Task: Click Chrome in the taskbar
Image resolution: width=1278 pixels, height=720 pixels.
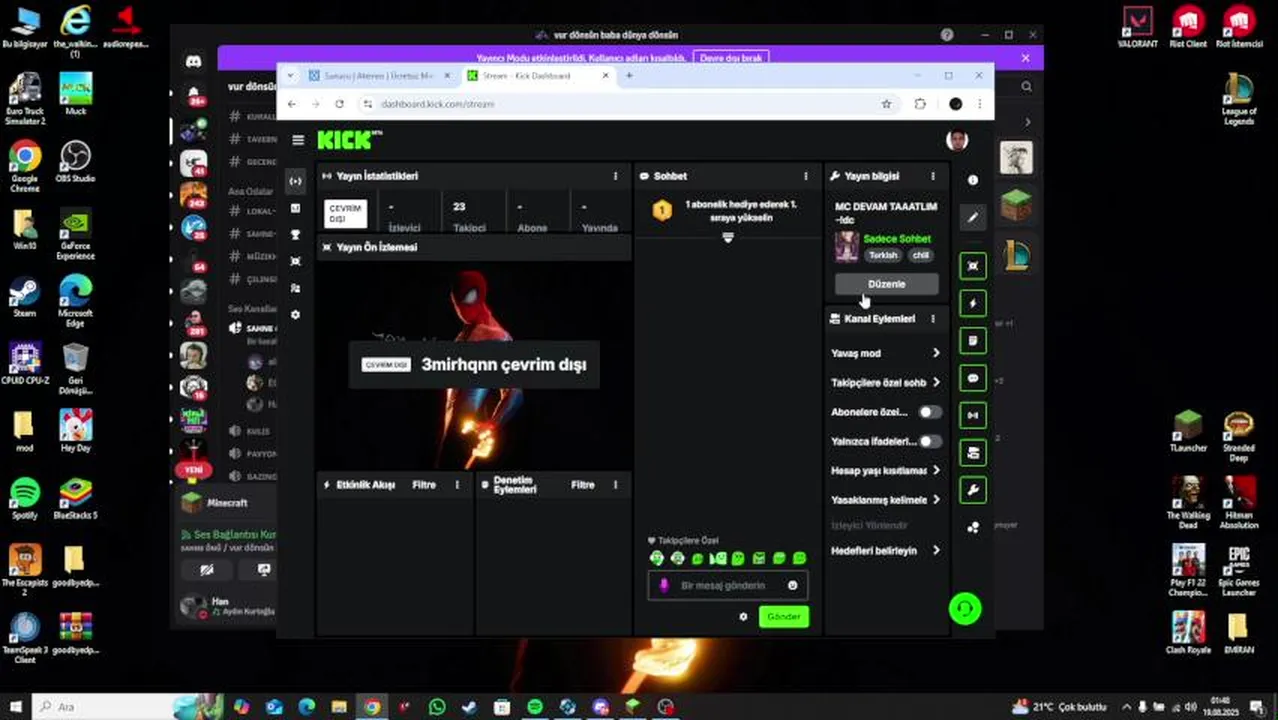Action: (x=372, y=707)
